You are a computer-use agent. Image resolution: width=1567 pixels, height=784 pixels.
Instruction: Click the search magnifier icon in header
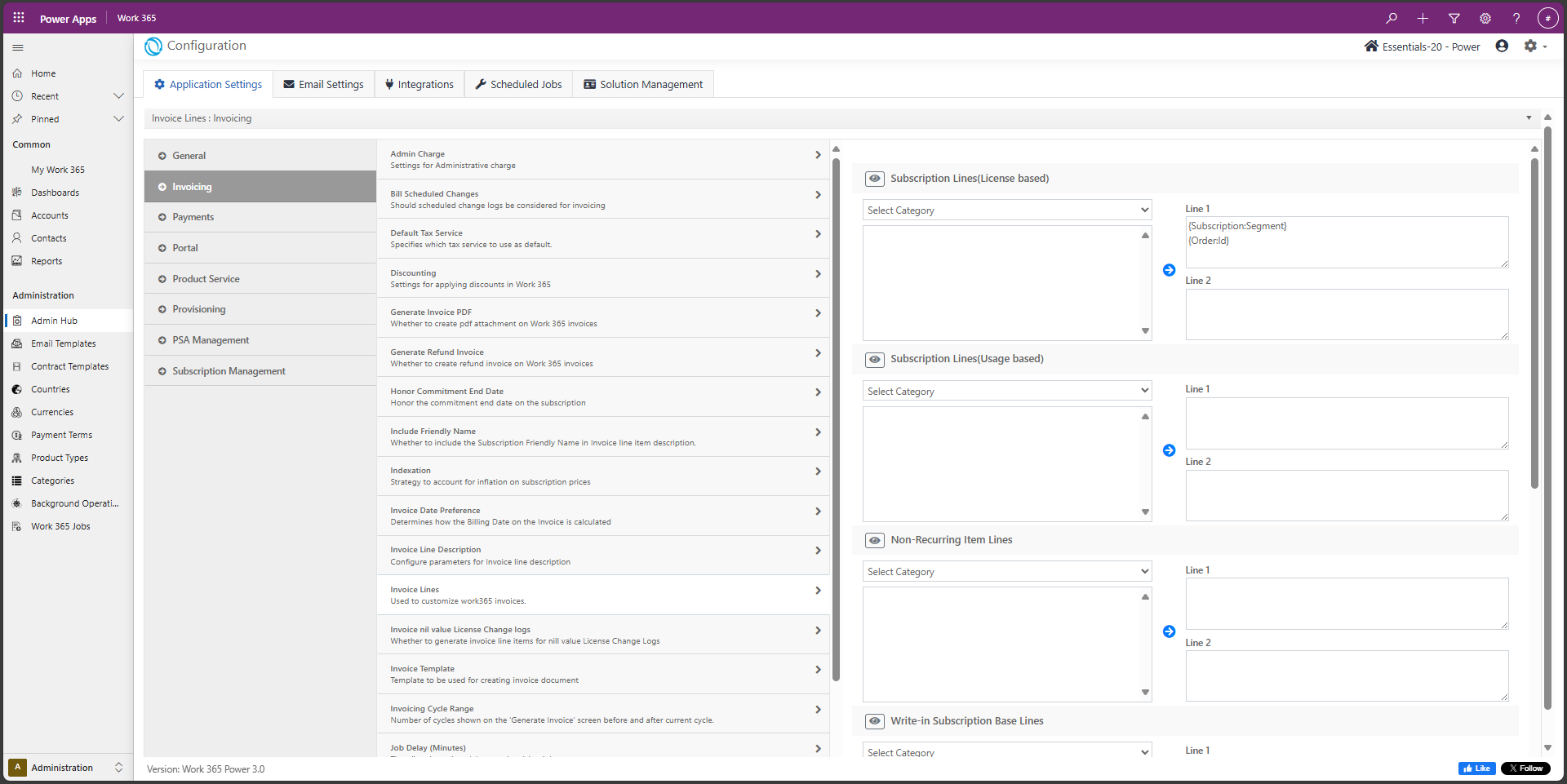1392,18
